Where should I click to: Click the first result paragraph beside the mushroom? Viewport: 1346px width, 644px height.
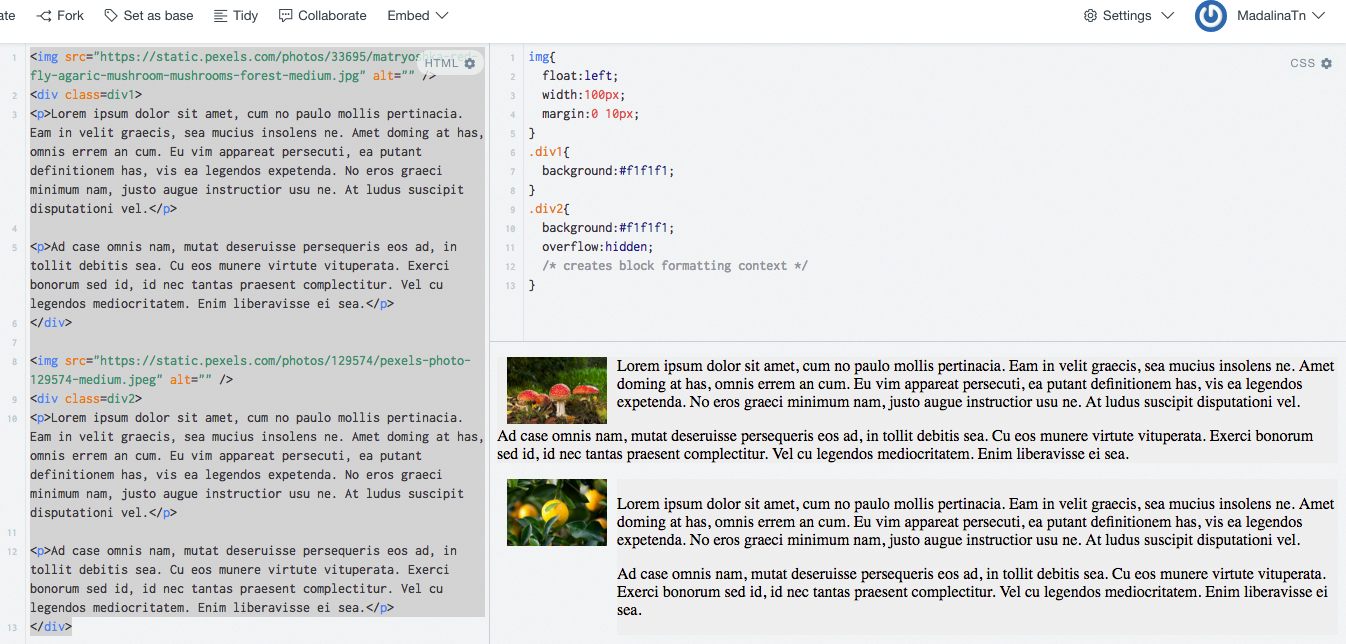[x=975, y=384]
